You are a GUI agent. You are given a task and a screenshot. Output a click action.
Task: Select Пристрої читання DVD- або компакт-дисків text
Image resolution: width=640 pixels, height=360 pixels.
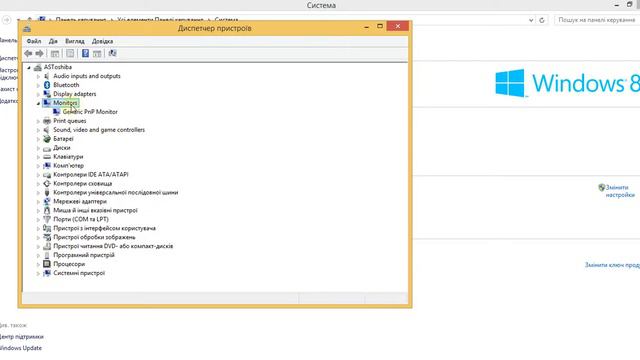pos(113,246)
